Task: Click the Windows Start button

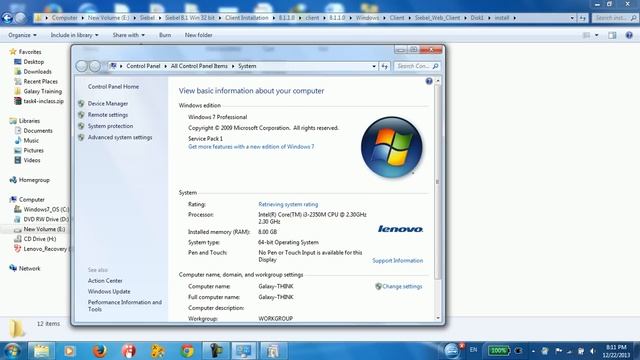Action: coord(12,351)
